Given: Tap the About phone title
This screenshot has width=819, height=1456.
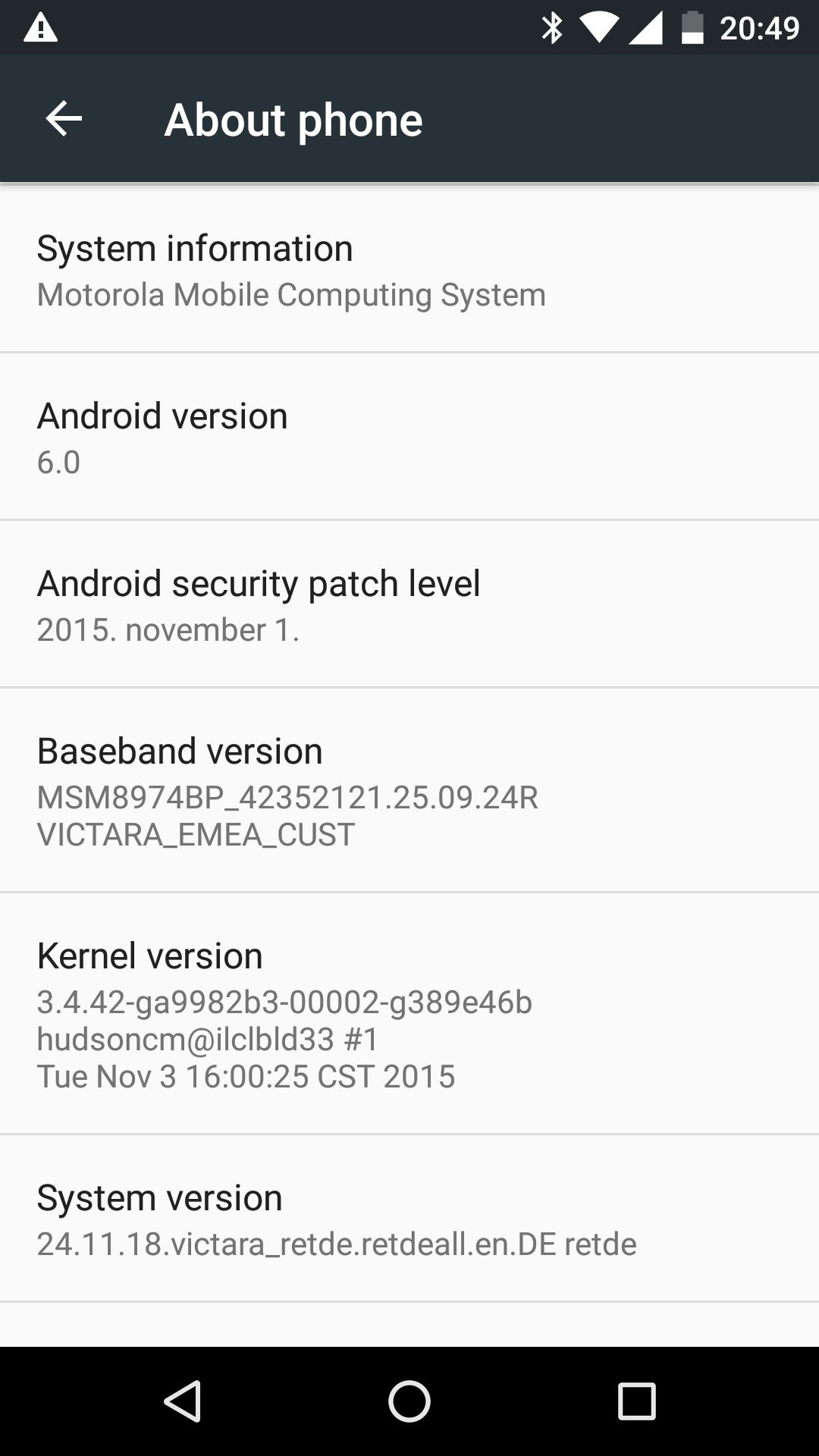Looking at the screenshot, I should [x=293, y=120].
